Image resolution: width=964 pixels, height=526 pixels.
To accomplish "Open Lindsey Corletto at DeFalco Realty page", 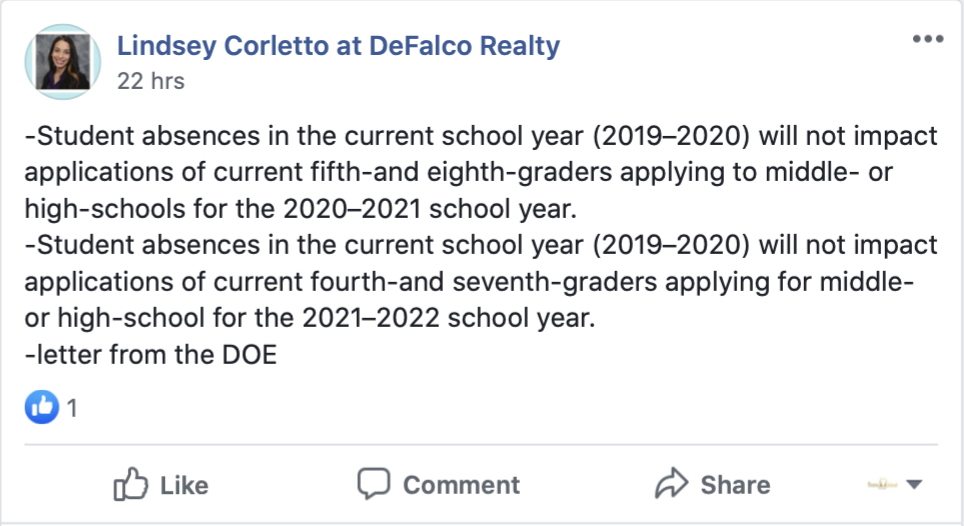I will (338, 46).
